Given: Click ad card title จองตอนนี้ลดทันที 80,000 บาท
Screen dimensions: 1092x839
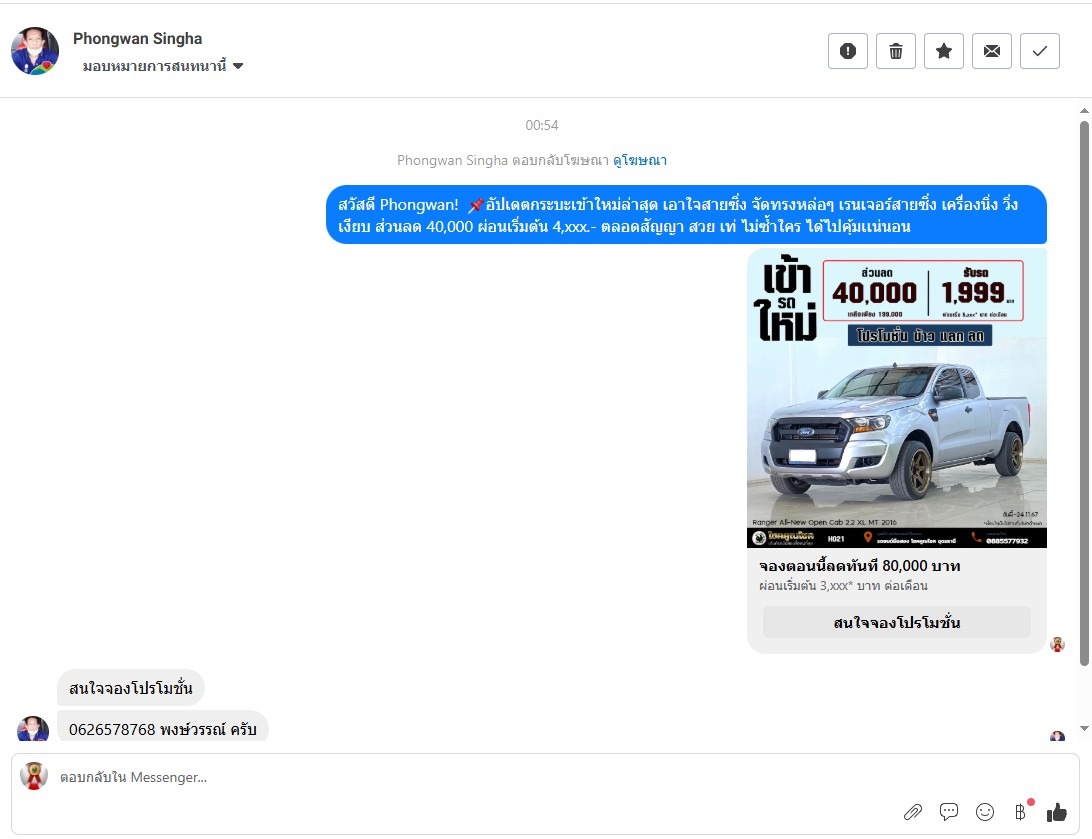Looking at the screenshot, I should pos(859,565).
